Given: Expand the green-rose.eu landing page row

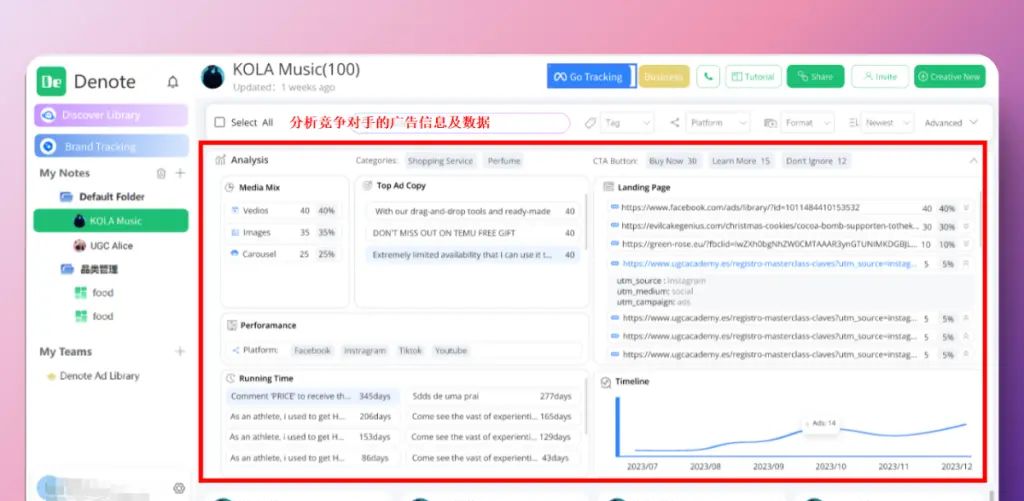Looking at the screenshot, I should (x=966, y=244).
